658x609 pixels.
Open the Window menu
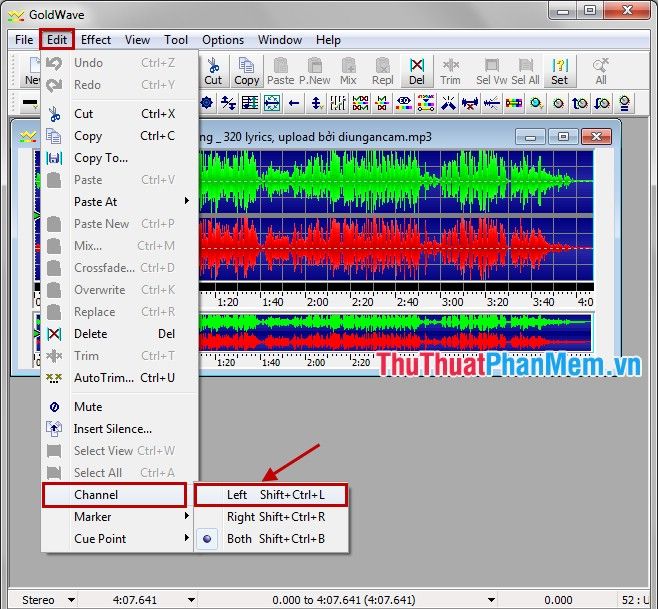pos(280,40)
